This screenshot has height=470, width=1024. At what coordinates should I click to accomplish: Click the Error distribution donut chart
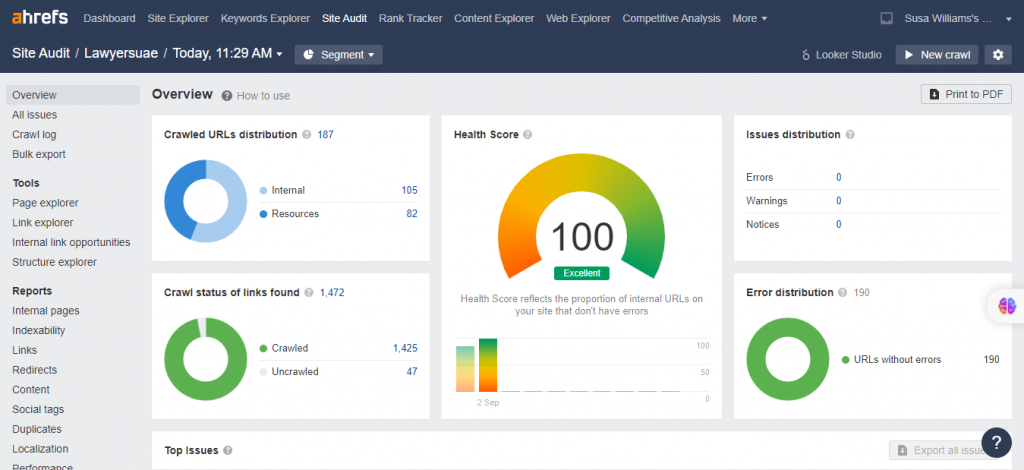pyautogui.click(x=788, y=359)
